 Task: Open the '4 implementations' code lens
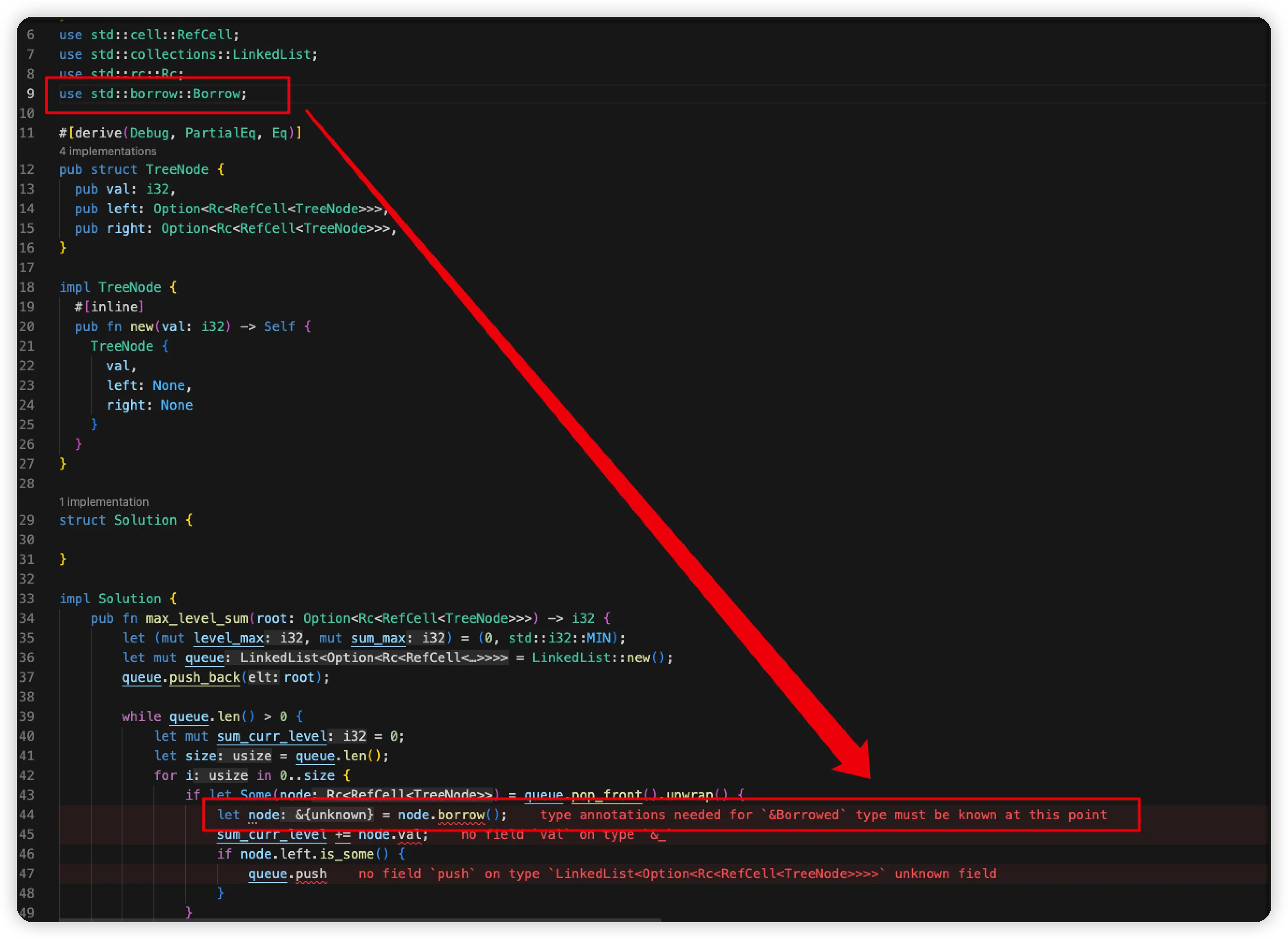click(108, 151)
